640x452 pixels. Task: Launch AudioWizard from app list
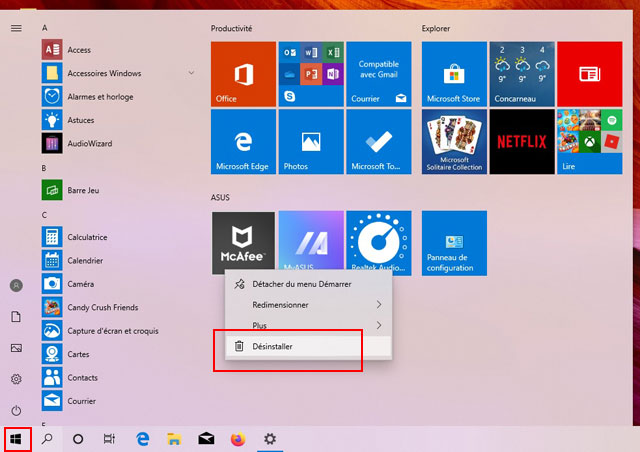coord(89,143)
